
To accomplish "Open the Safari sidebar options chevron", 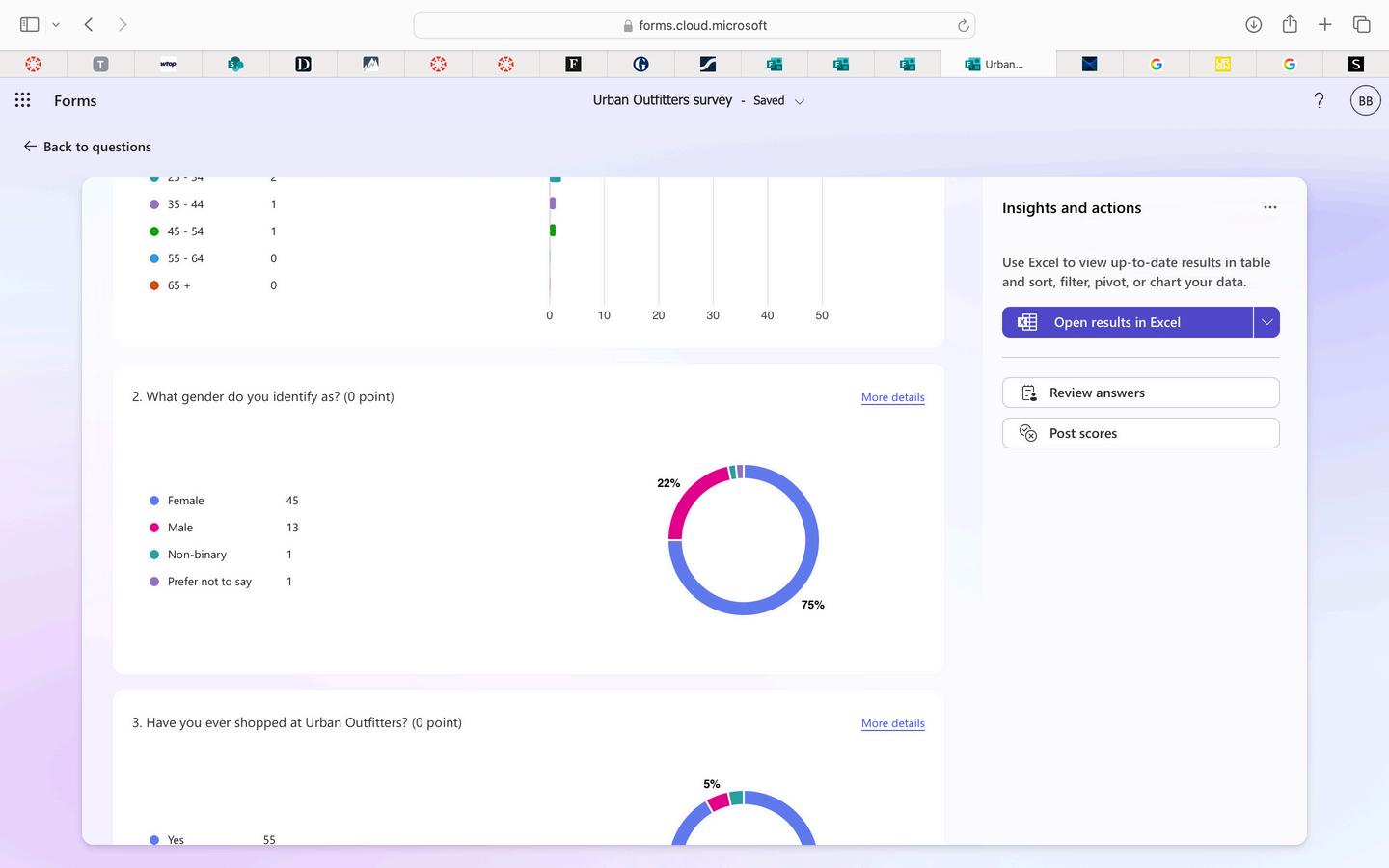I will [56, 25].
